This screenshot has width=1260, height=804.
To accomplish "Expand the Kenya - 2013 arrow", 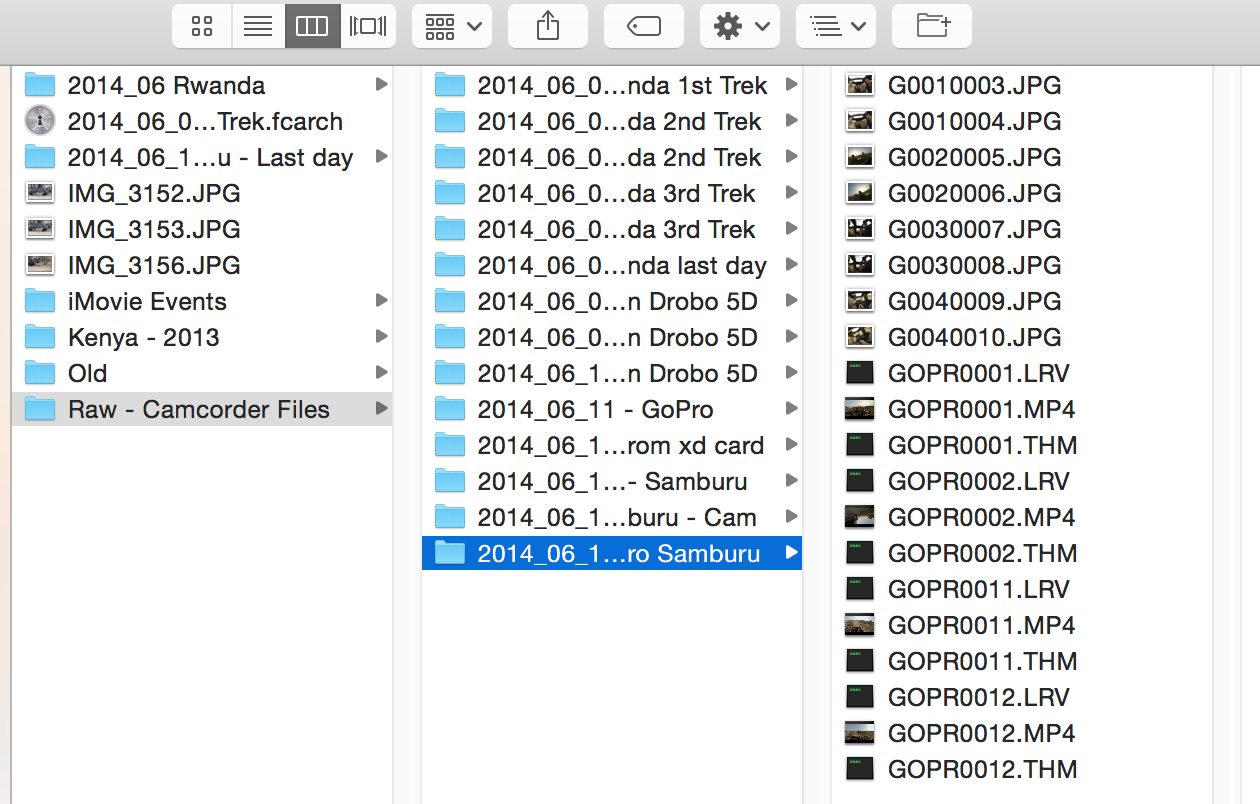I will pyautogui.click(x=381, y=337).
